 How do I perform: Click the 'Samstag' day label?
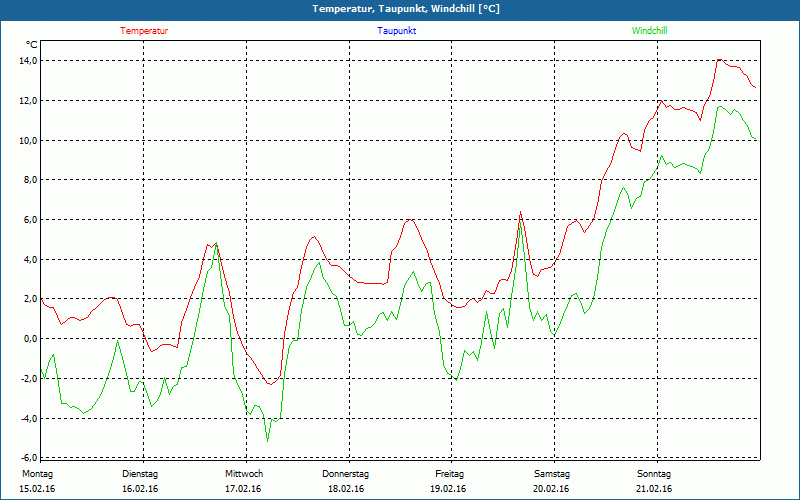(552, 474)
